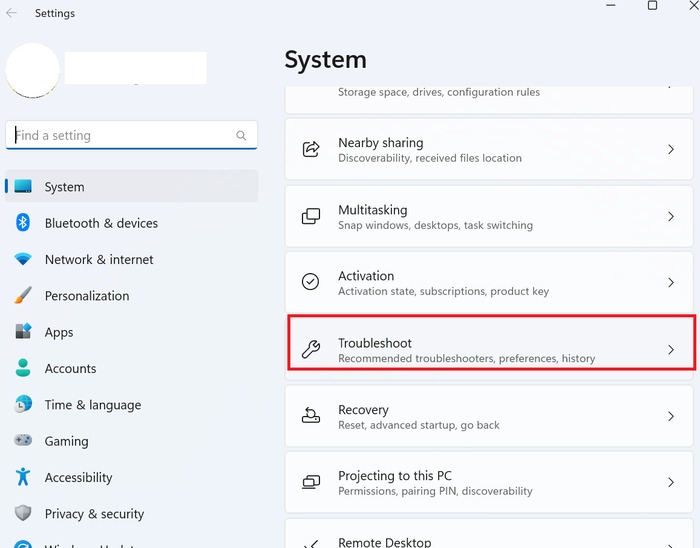Click the Apps icon in sidebar
Screen dimensions: 700x548
click(x=23, y=332)
